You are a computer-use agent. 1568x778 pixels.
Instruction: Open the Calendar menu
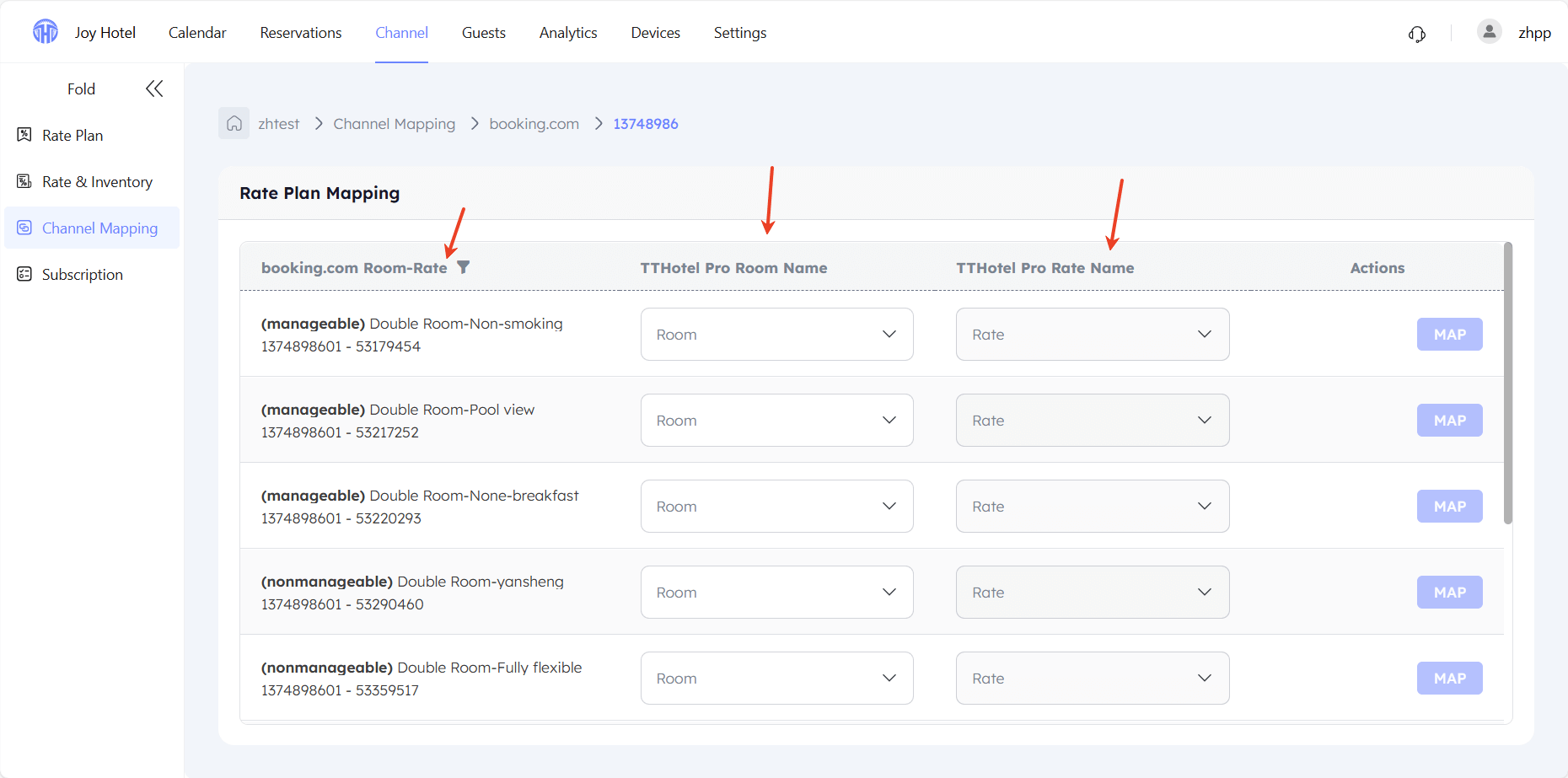[197, 33]
